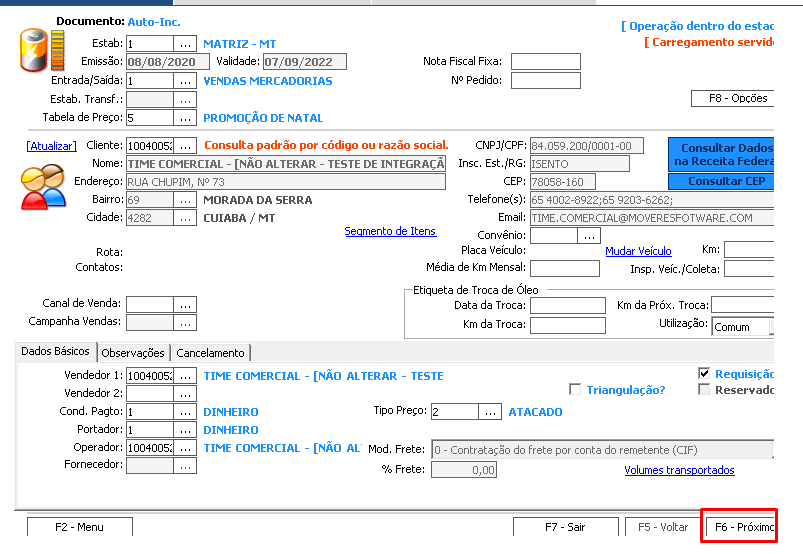Open lookup button for Cliente field
This screenshot has width=803, height=554.
(x=185, y=146)
